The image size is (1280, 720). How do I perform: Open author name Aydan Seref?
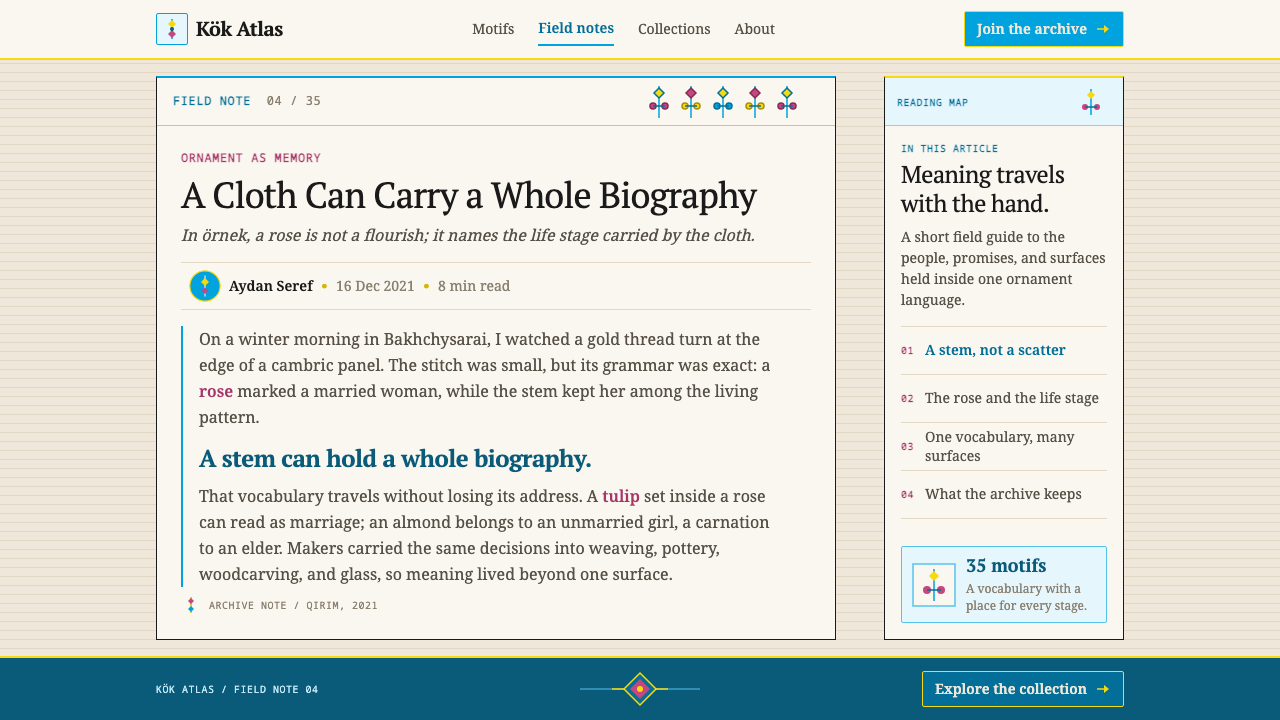pos(271,286)
